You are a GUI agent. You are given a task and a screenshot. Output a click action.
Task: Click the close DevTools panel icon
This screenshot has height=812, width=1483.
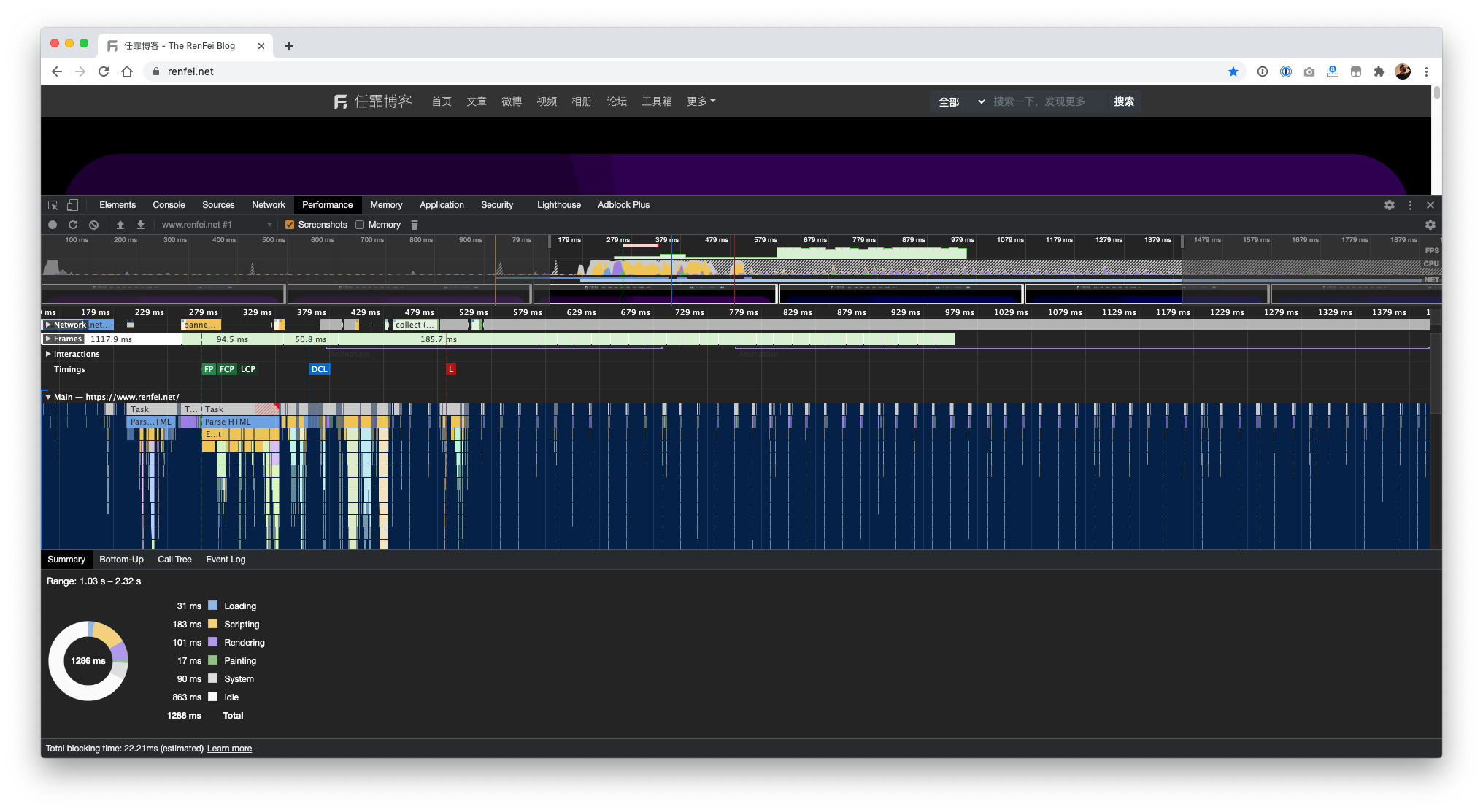coord(1430,205)
